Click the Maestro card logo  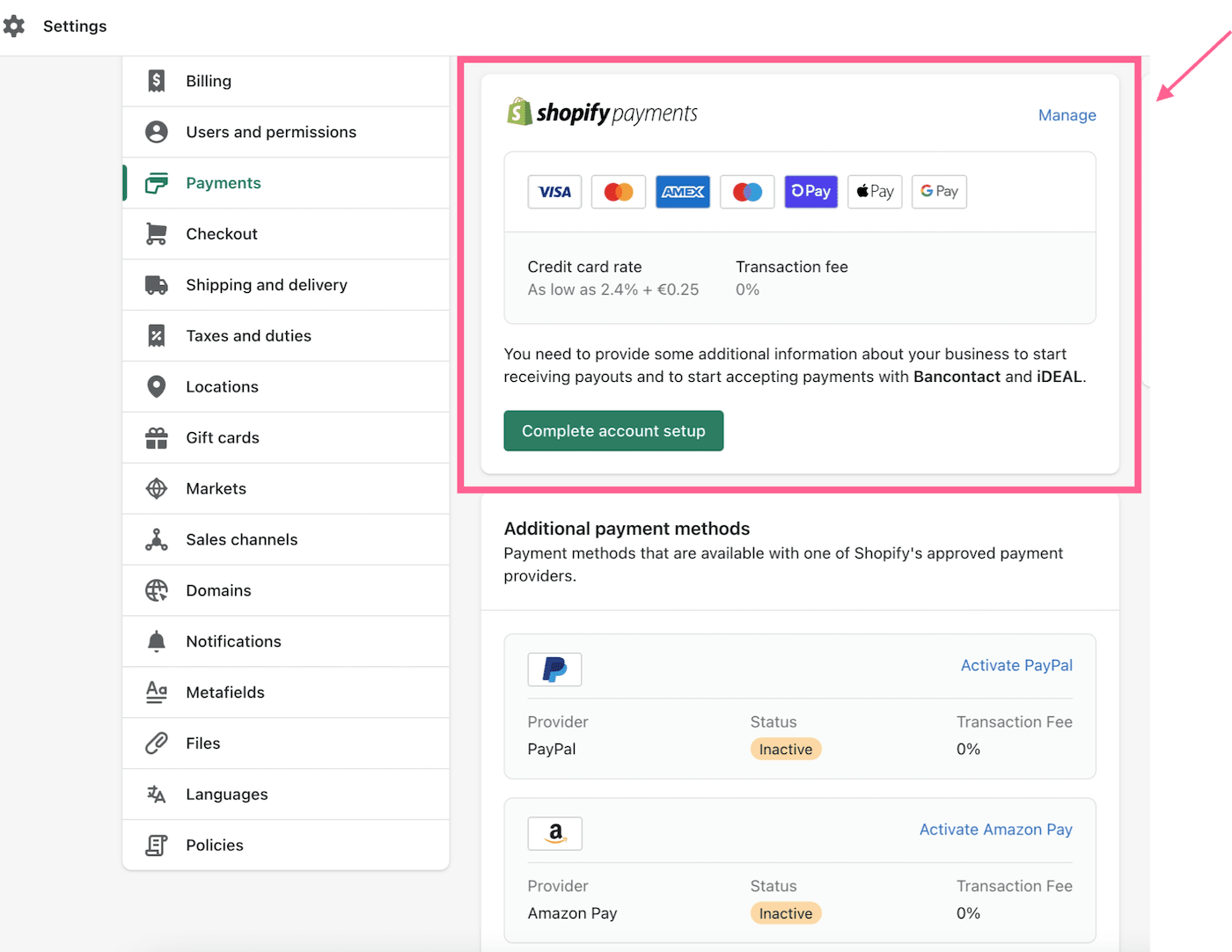(x=747, y=192)
